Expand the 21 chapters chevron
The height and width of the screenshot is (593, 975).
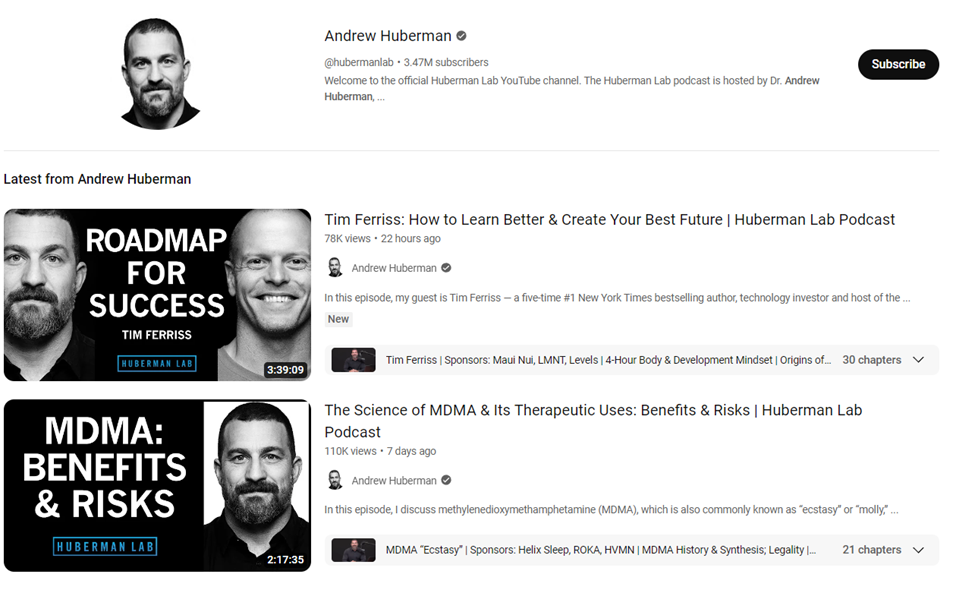coord(918,550)
